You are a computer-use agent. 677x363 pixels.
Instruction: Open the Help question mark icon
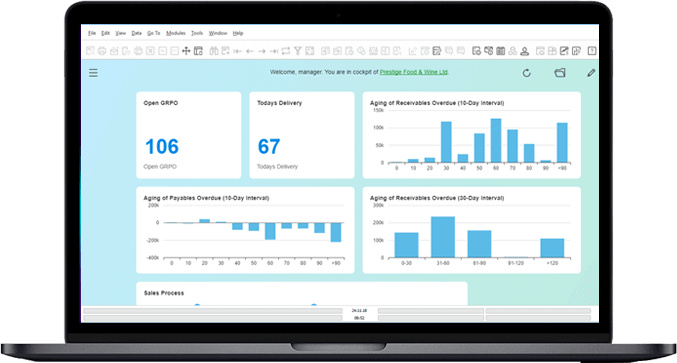point(592,51)
